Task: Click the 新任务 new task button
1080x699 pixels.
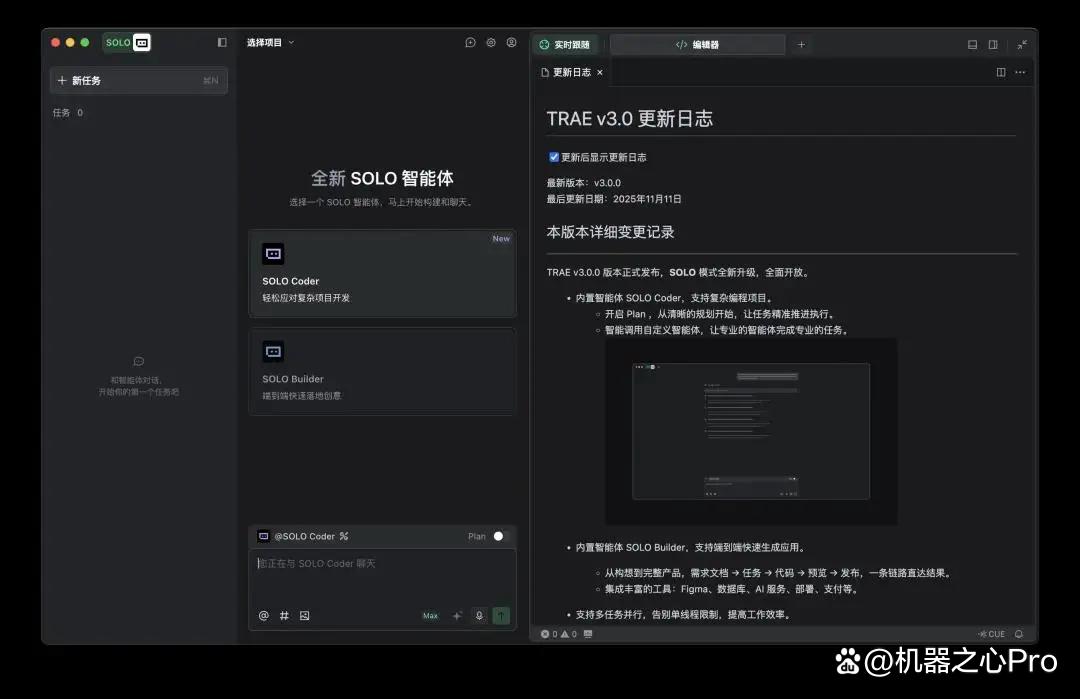Action: click(138, 81)
